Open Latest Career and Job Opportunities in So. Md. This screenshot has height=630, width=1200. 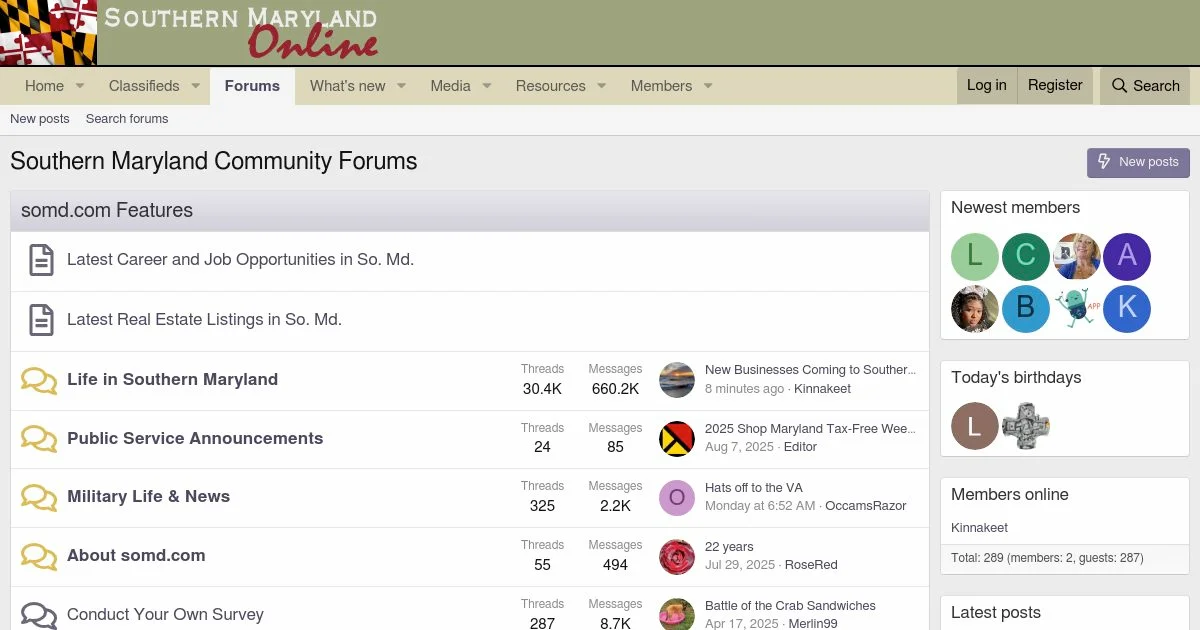pos(240,260)
